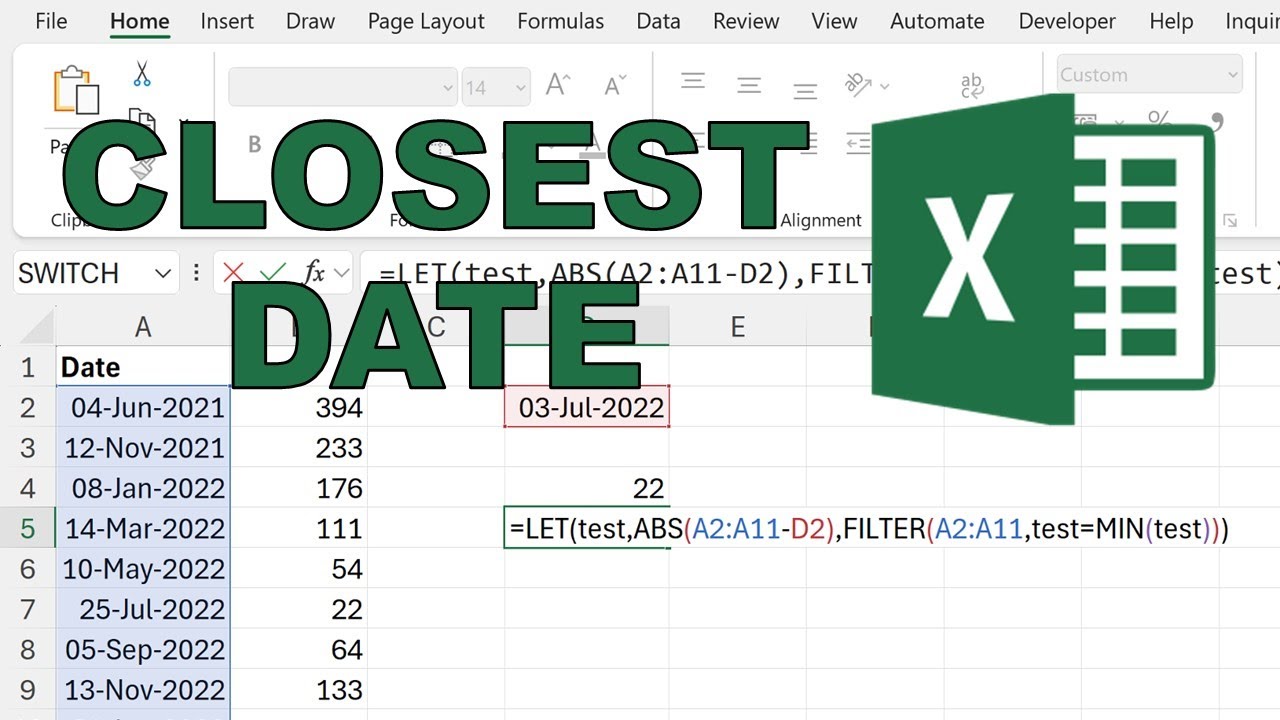Select the Date header cell
The width and height of the screenshot is (1280, 720).
[x=143, y=367]
